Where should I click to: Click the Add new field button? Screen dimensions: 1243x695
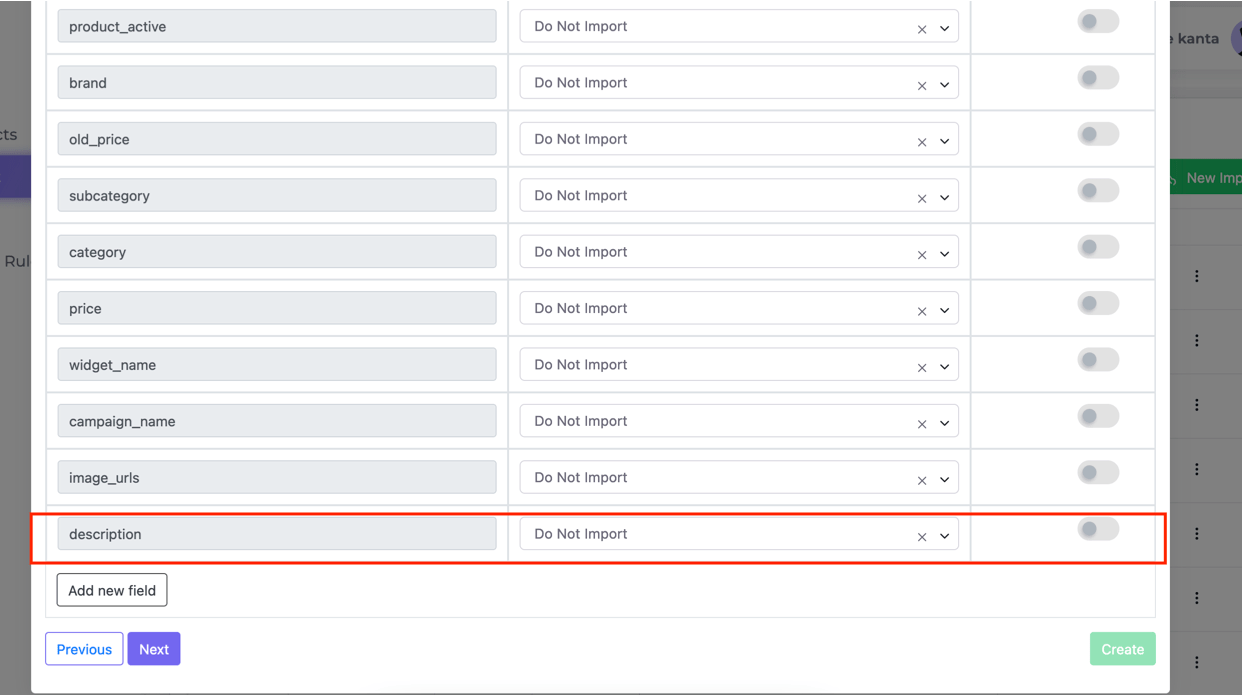click(112, 590)
